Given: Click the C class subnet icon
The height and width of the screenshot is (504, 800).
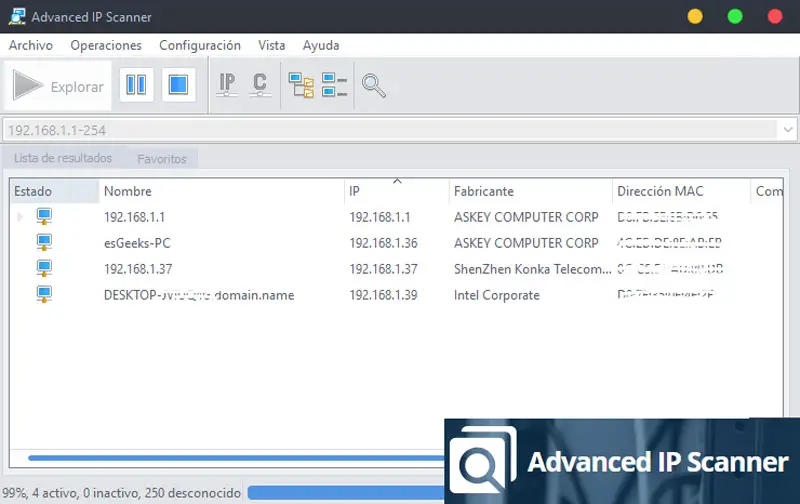Looking at the screenshot, I should click(x=260, y=85).
